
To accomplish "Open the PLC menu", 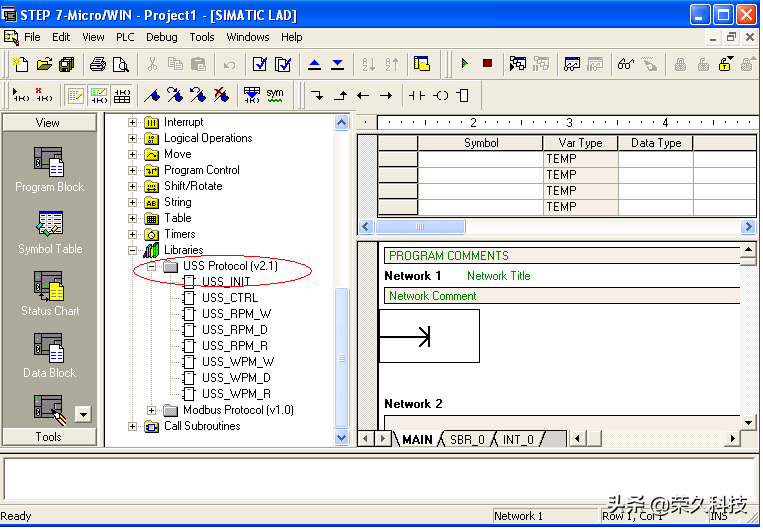I will pos(125,37).
